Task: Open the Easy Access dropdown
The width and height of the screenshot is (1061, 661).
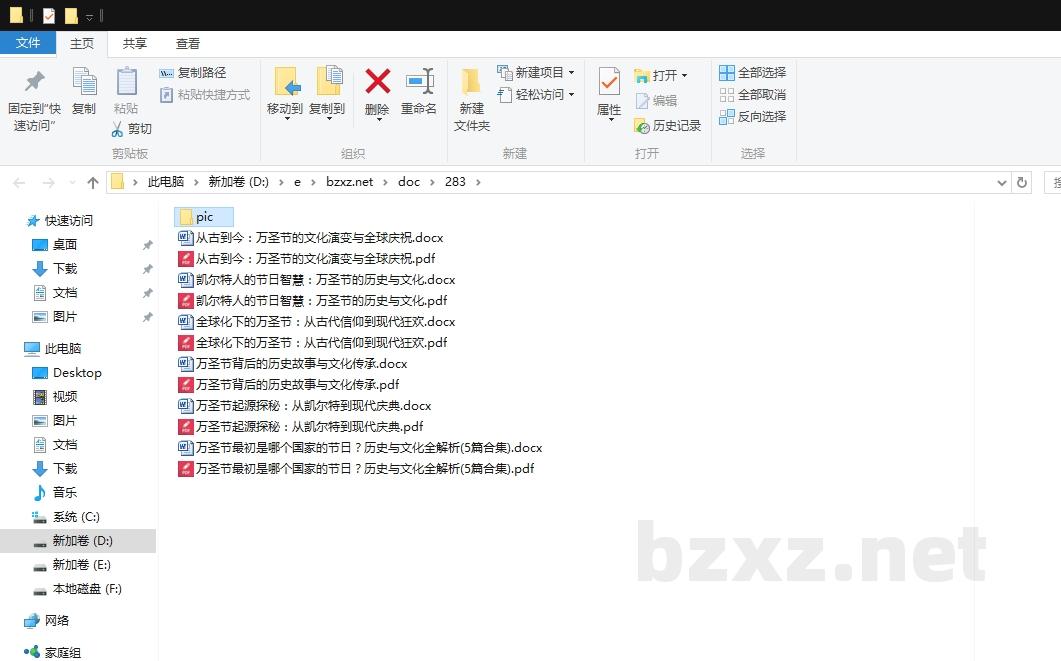Action: [x=571, y=95]
